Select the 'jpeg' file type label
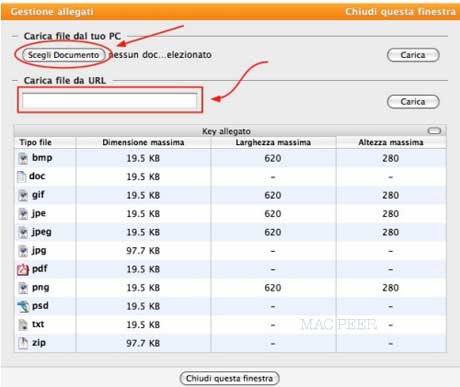460x387 pixels. (x=42, y=232)
